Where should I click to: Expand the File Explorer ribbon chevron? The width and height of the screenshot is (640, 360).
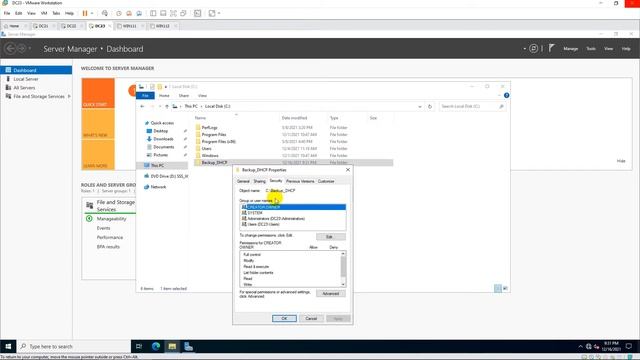click(x=499, y=96)
